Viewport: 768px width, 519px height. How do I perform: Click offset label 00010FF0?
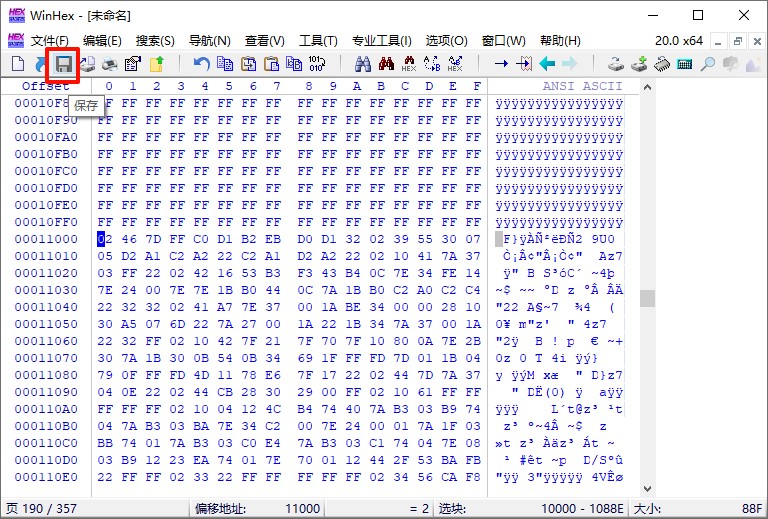[46, 222]
